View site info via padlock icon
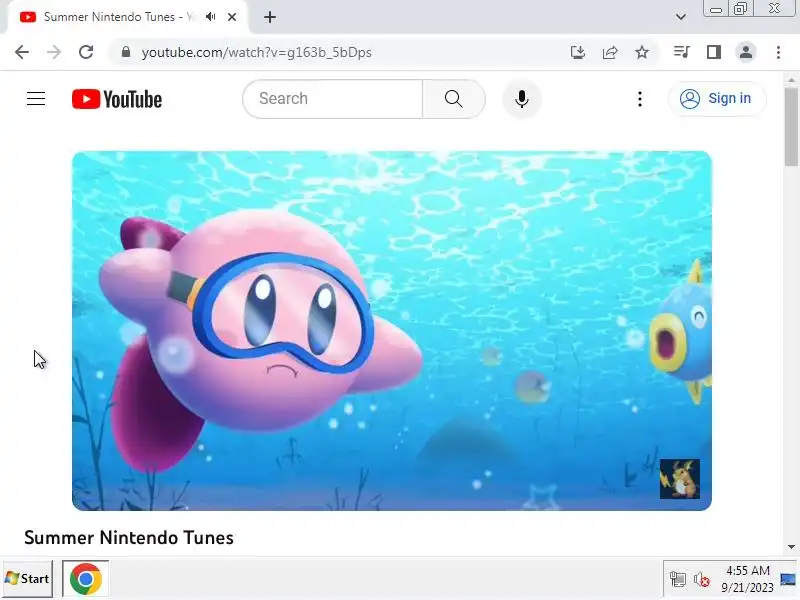Viewport: 800px width, 600px height. 126,52
